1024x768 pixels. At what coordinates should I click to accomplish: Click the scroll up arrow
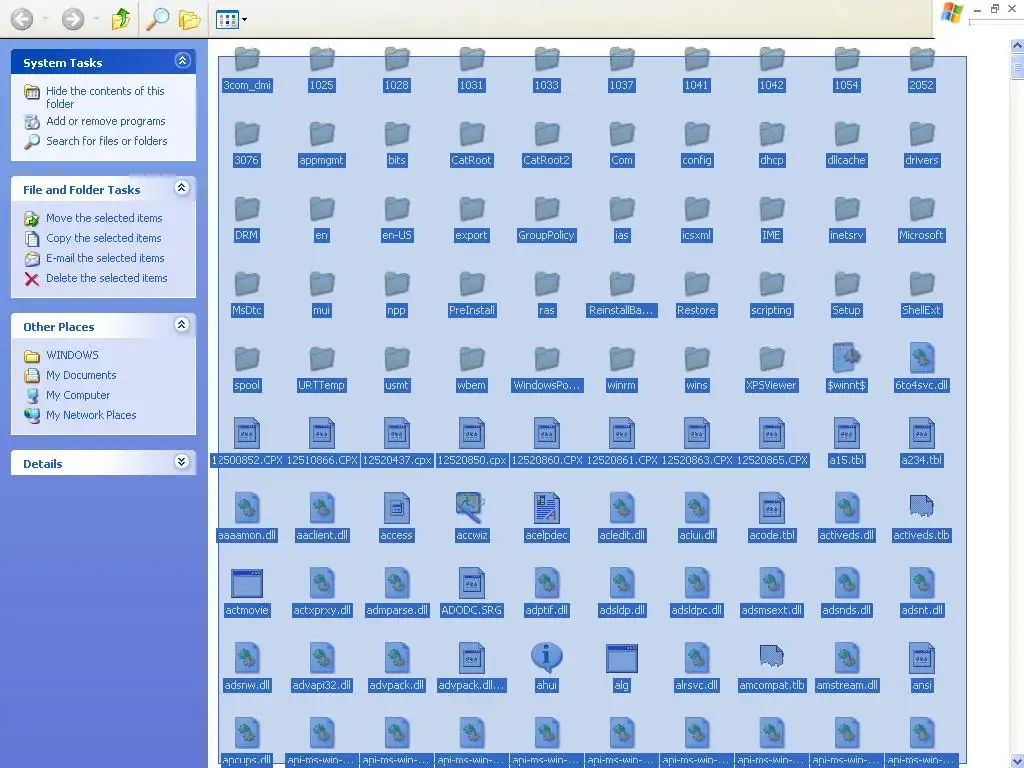[1017, 46]
